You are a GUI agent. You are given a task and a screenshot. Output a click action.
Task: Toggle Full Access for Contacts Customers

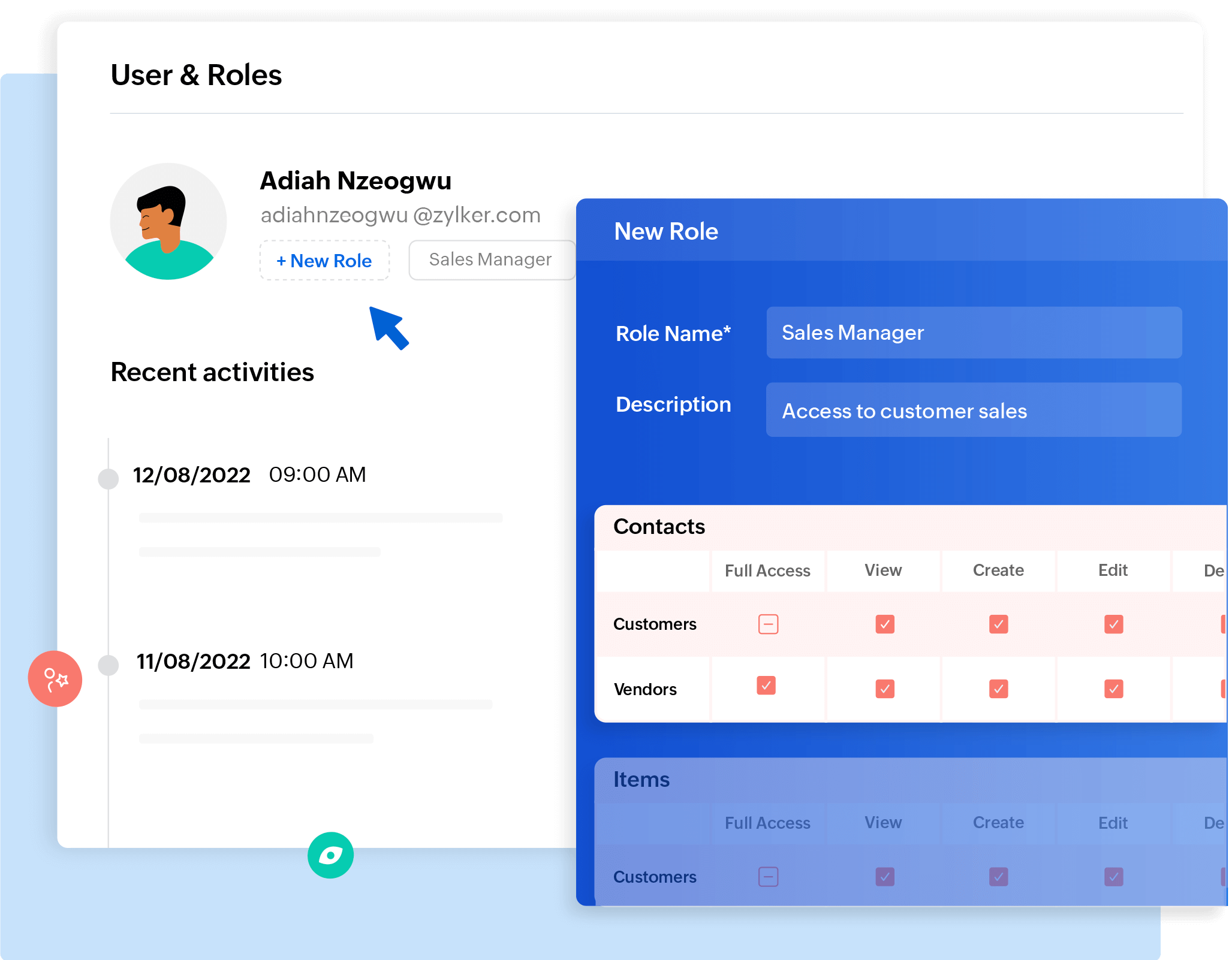(768, 624)
